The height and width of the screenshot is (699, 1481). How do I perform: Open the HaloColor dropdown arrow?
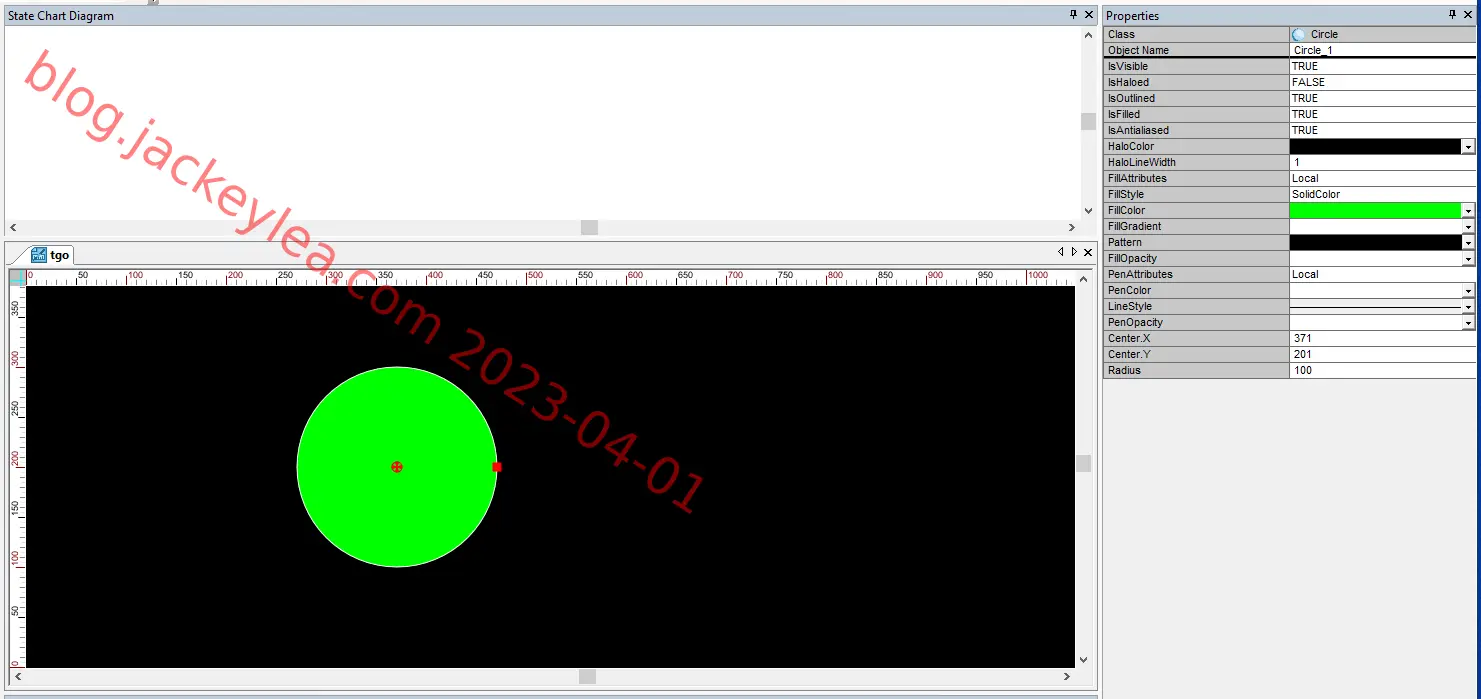1468,147
